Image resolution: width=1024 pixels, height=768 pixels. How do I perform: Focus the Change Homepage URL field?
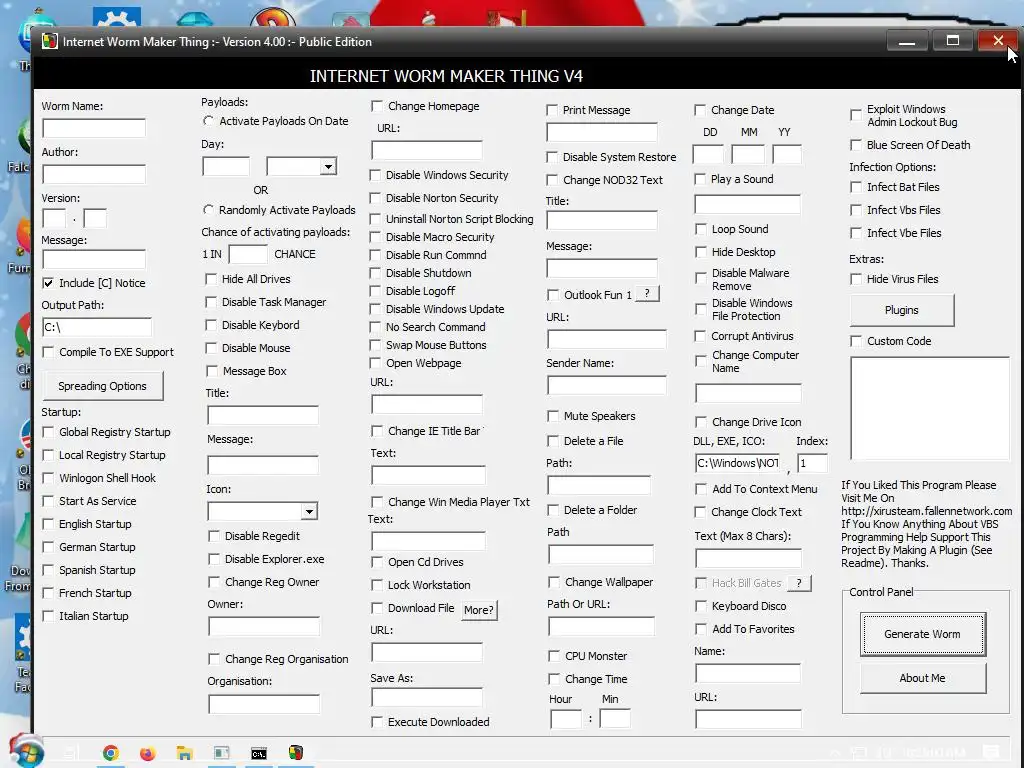coord(426,150)
